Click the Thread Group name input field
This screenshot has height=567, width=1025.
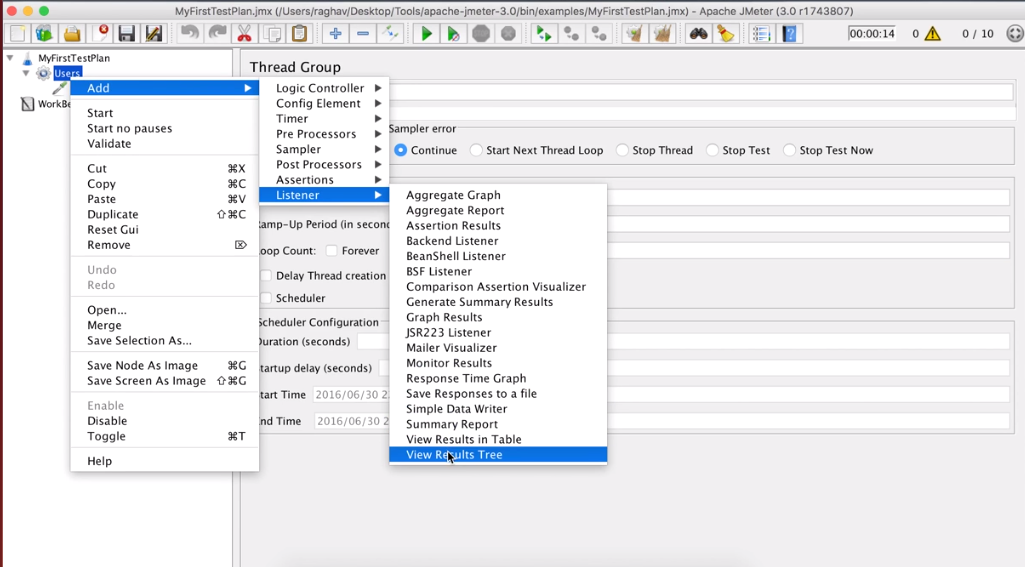tap(701, 92)
